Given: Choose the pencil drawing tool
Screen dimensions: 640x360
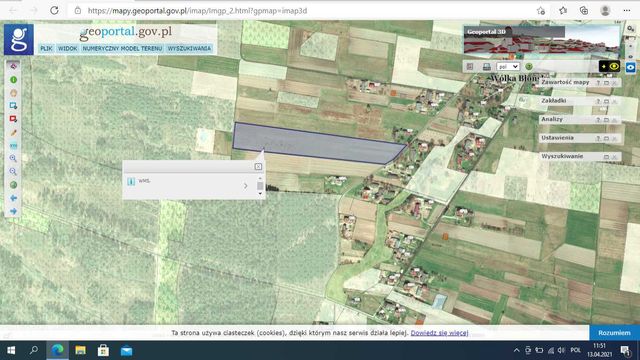Looking at the screenshot, I should click(x=13, y=132).
